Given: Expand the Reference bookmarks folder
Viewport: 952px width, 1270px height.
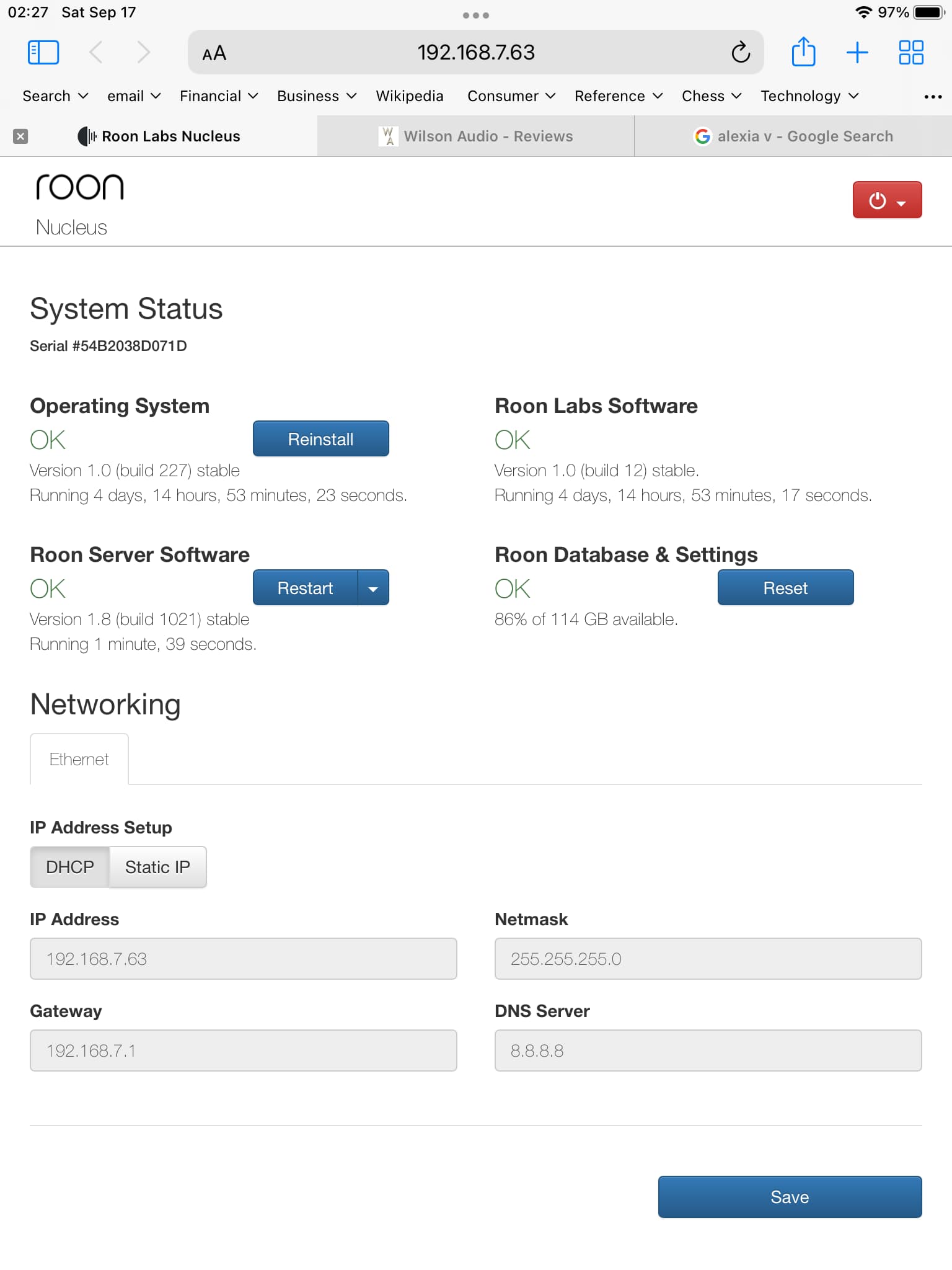Looking at the screenshot, I should point(619,96).
